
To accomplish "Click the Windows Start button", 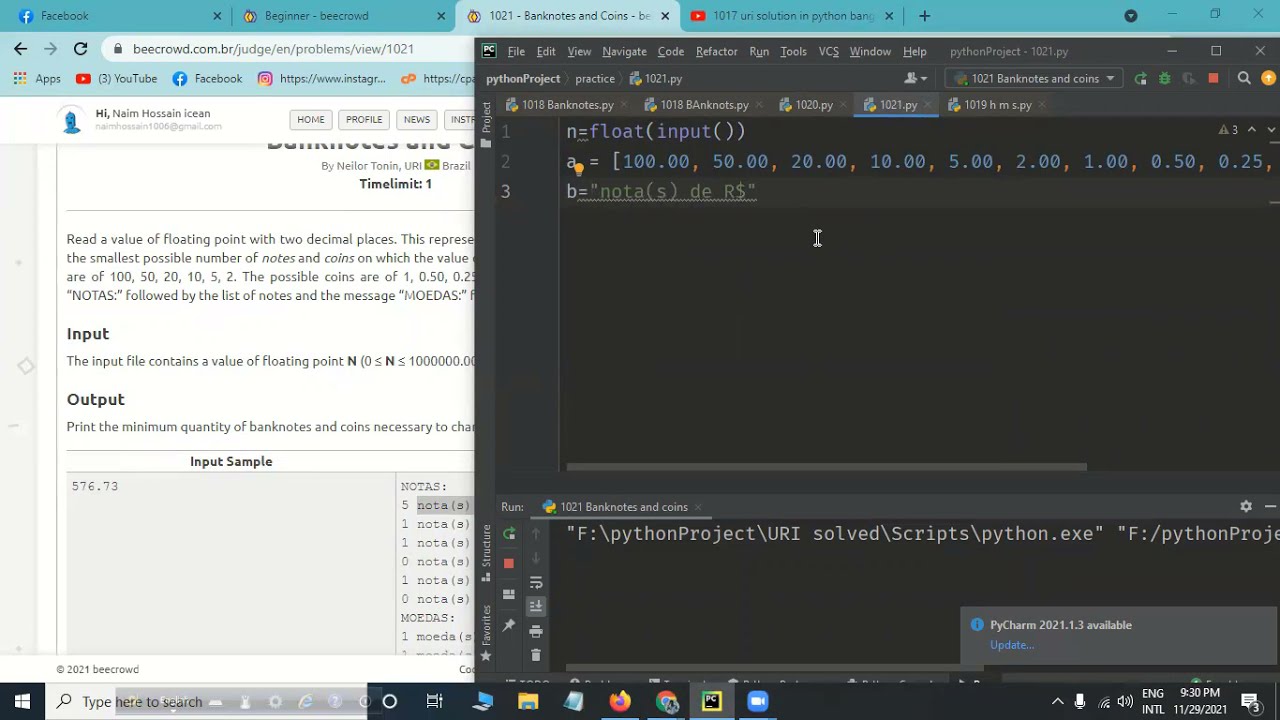I will click(22, 701).
